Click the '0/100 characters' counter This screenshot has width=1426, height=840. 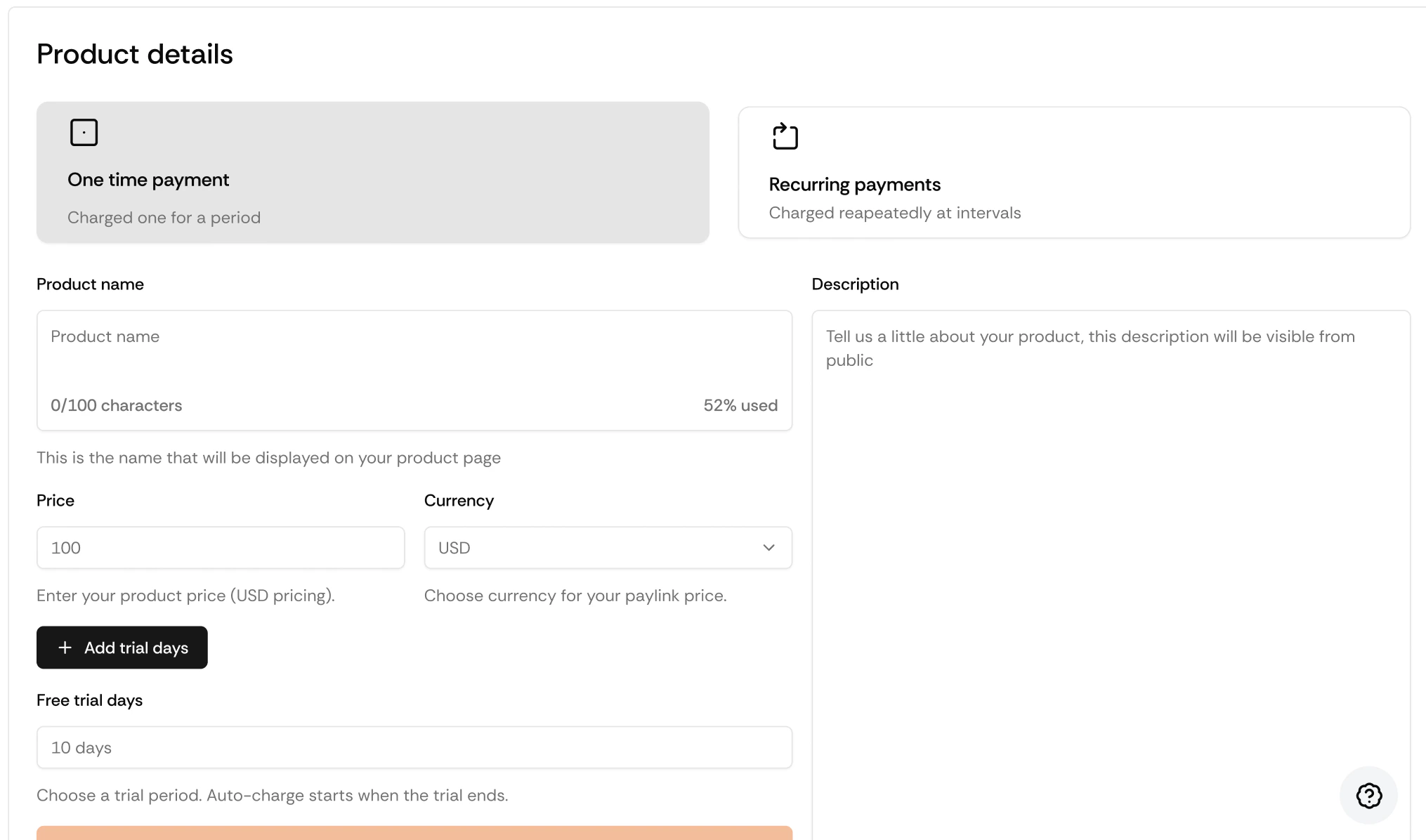click(116, 405)
